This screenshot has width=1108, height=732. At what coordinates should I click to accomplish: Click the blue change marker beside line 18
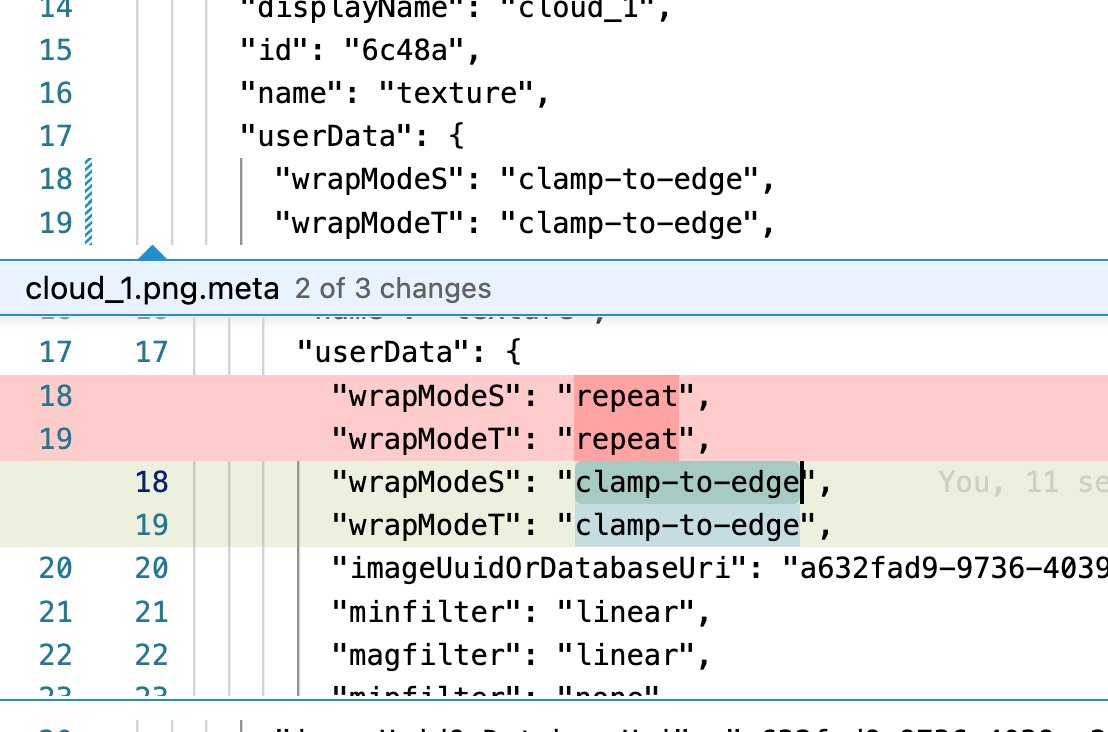pos(89,179)
